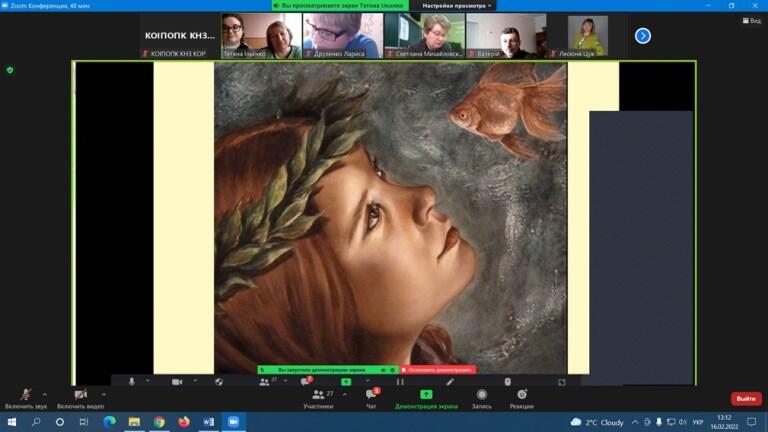768x432 pixels.
Task: Expand hidden system tray icons caret
Action: click(635, 422)
